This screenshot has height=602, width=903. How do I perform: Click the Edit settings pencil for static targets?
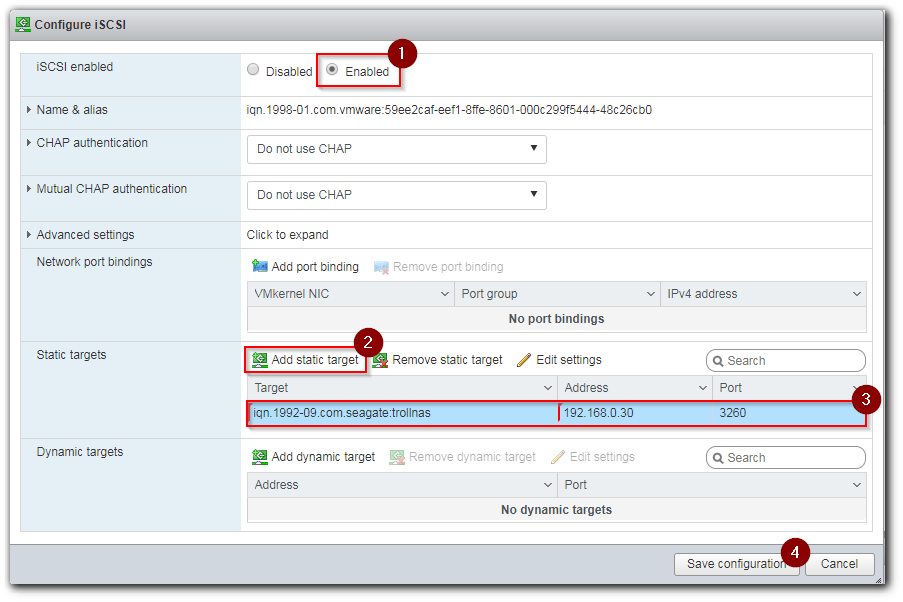[524, 360]
